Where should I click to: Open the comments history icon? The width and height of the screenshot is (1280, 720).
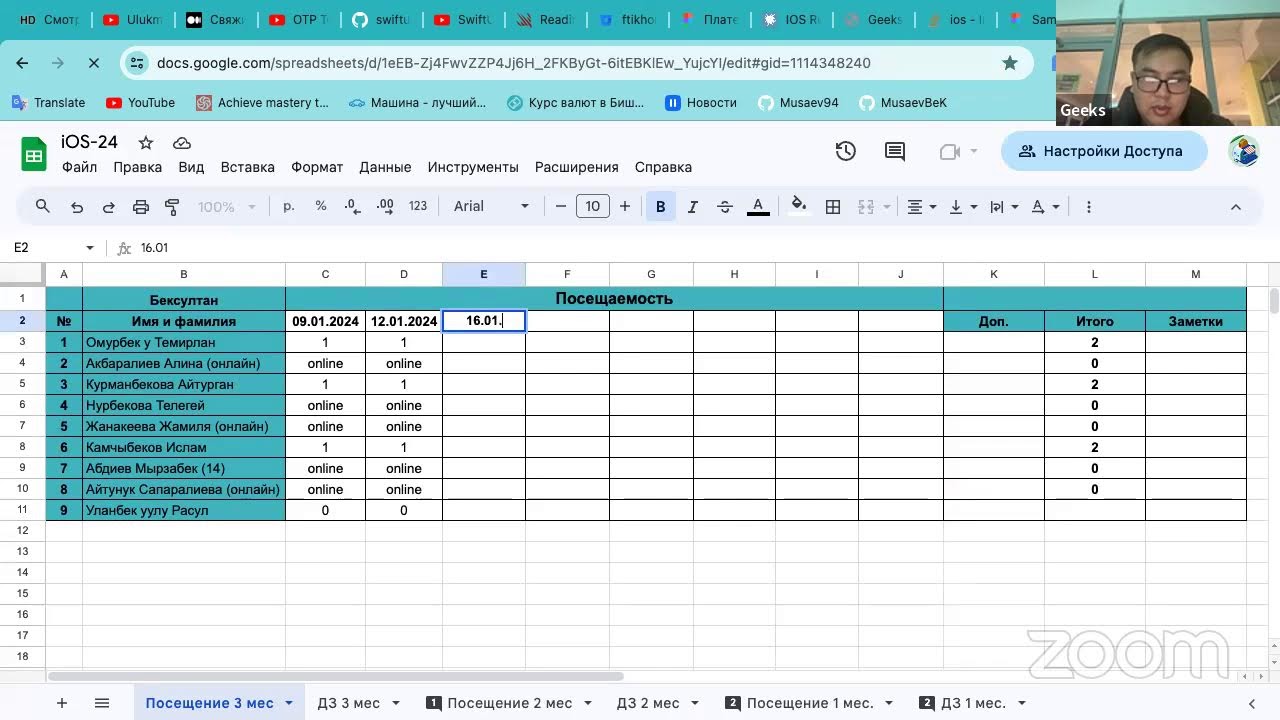895,151
